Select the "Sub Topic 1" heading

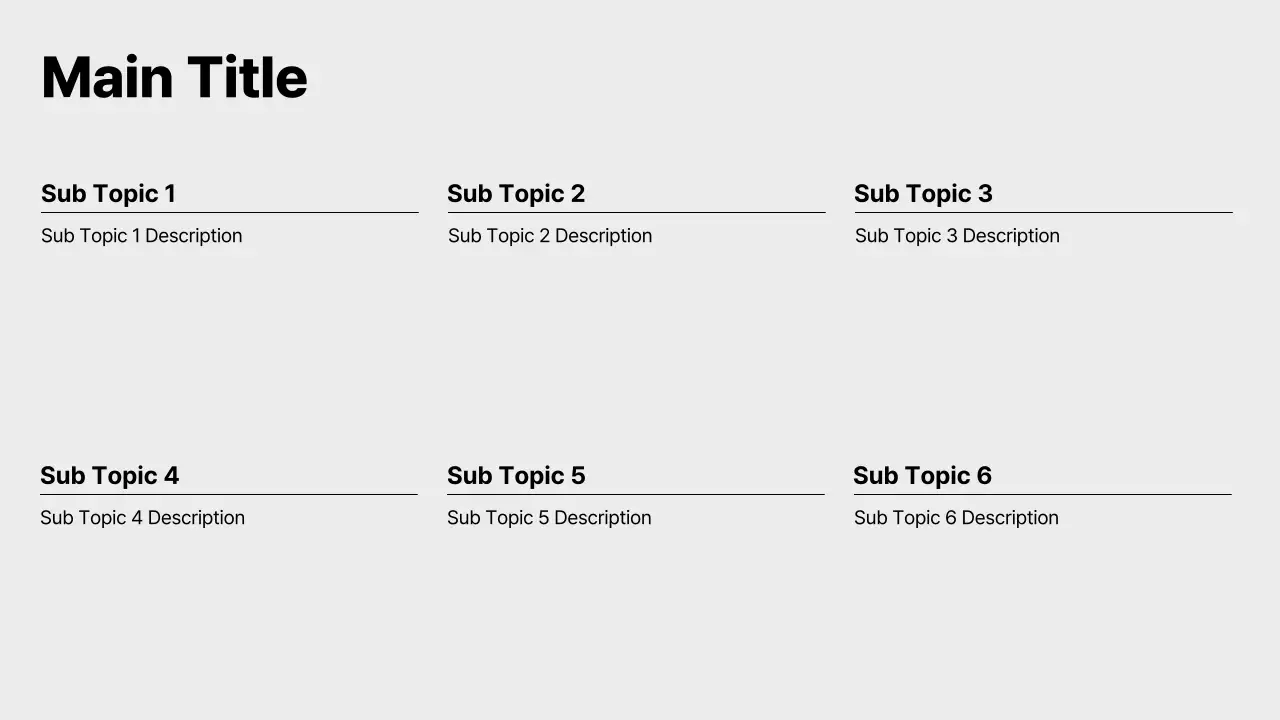[x=108, y=194]
